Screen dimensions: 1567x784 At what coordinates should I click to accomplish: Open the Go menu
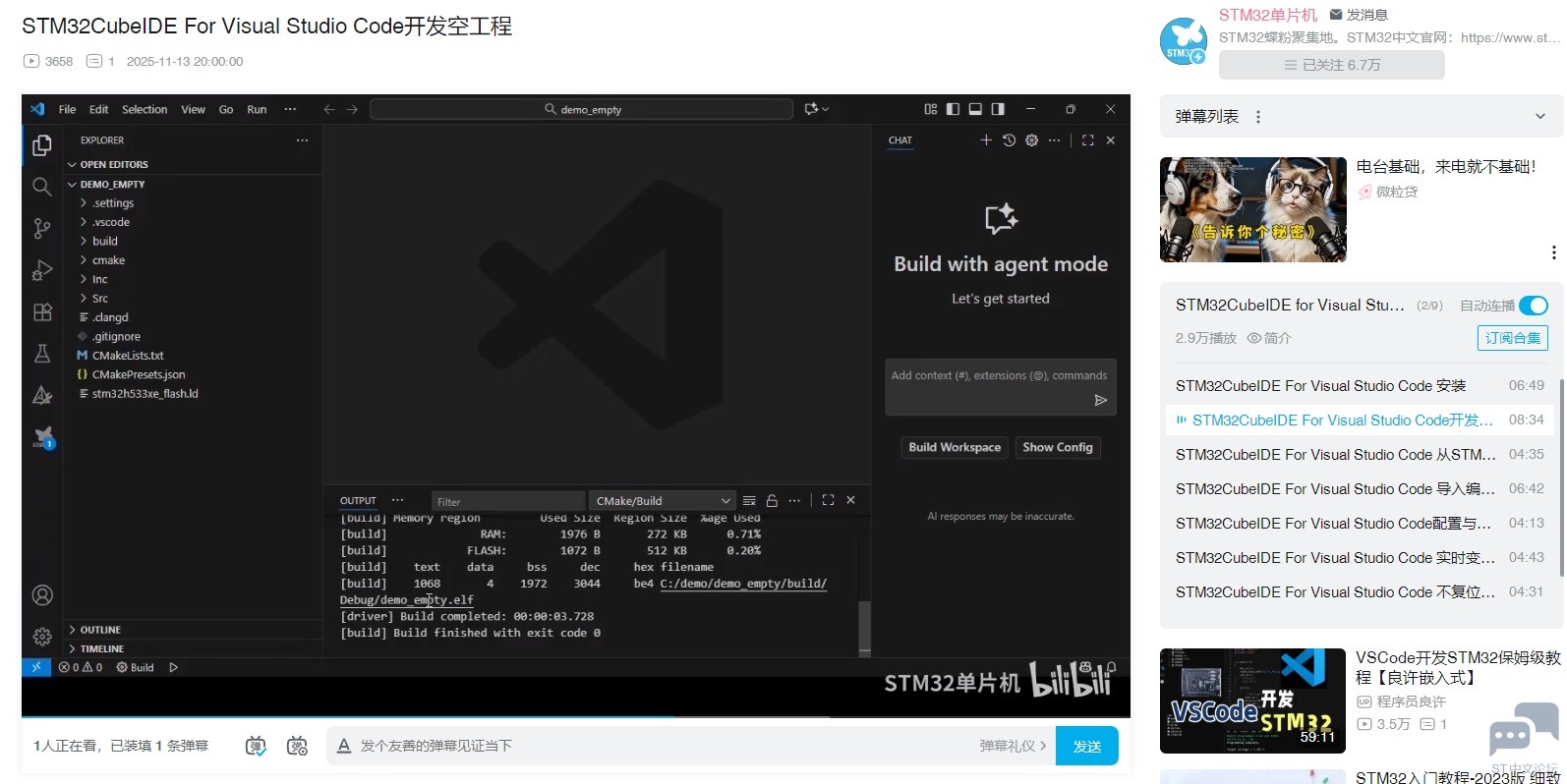click(226, 109)
